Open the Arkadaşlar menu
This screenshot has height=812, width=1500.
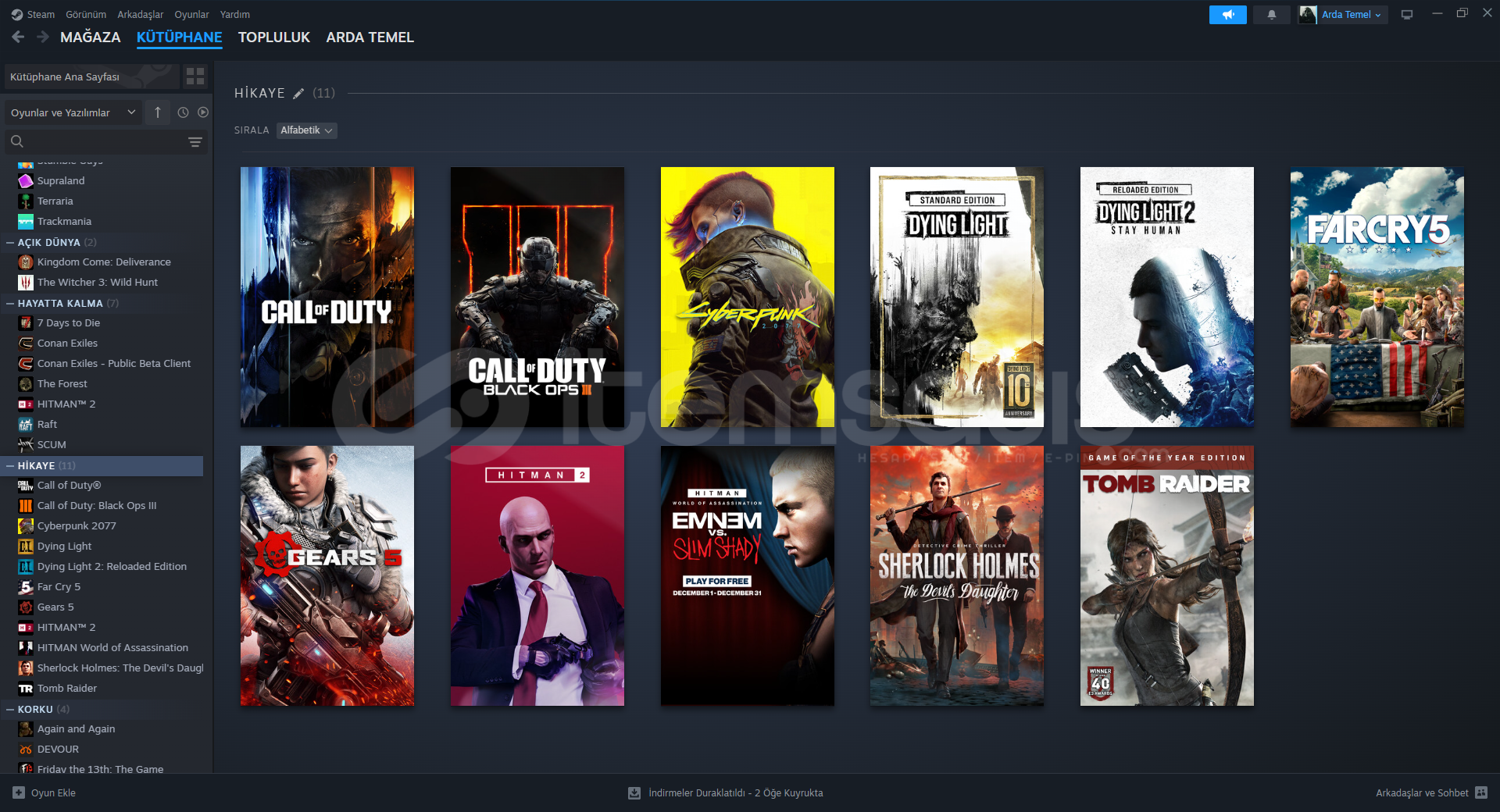point(141,14)
